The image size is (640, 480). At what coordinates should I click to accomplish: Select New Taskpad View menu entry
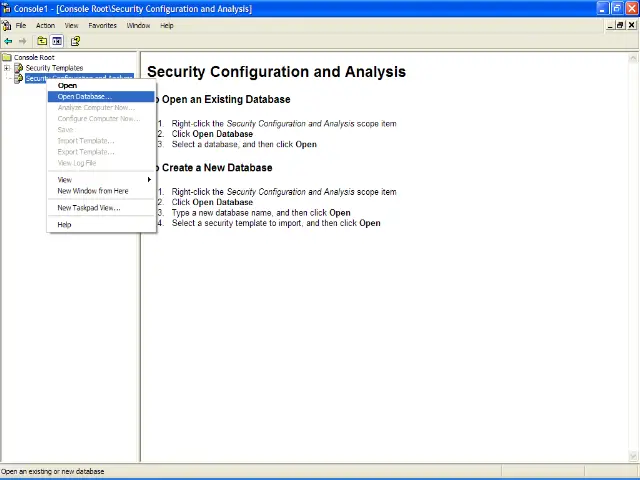click(x=88, y=208)
